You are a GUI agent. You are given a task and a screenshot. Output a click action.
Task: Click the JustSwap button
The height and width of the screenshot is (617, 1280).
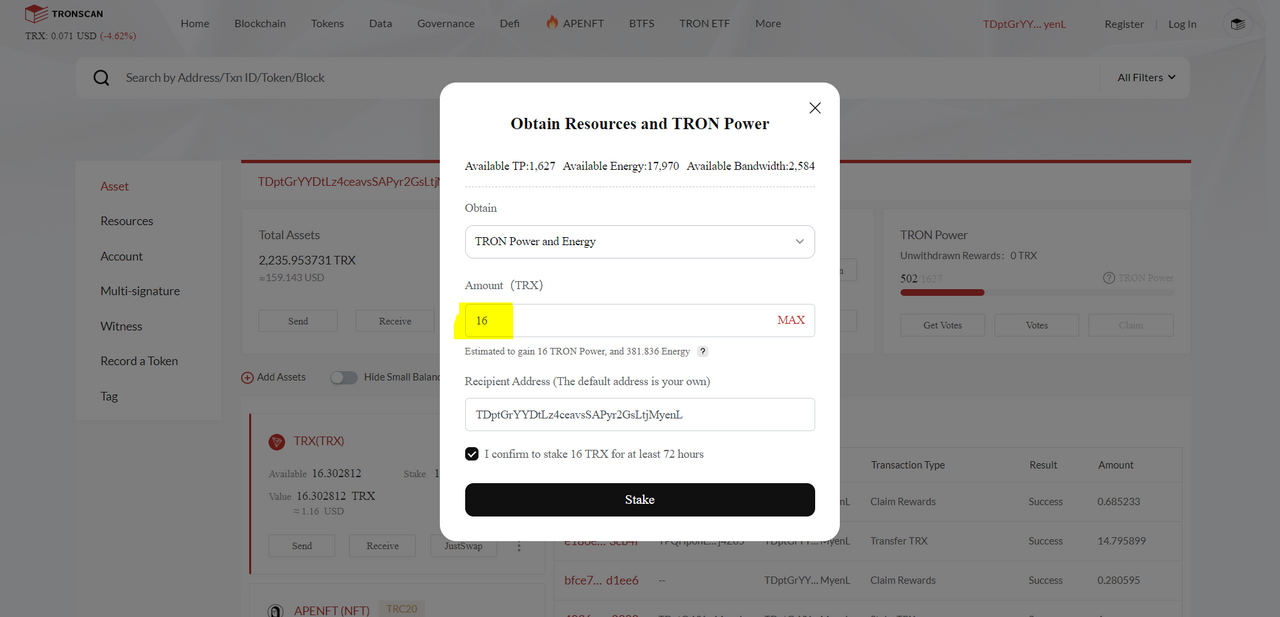point(463,546)
